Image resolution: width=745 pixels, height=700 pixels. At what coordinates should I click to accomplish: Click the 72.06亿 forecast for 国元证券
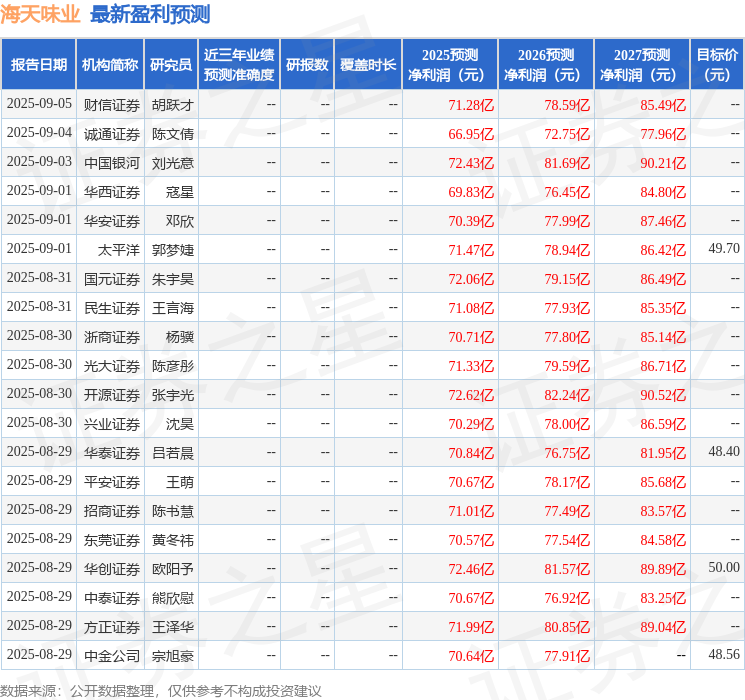(x=471, y=279)
